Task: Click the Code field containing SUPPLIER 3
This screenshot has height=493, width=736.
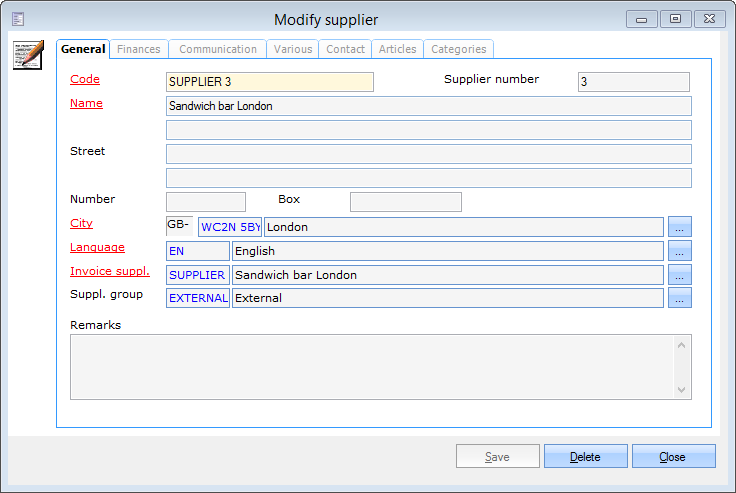Action: tap(269, 82)
